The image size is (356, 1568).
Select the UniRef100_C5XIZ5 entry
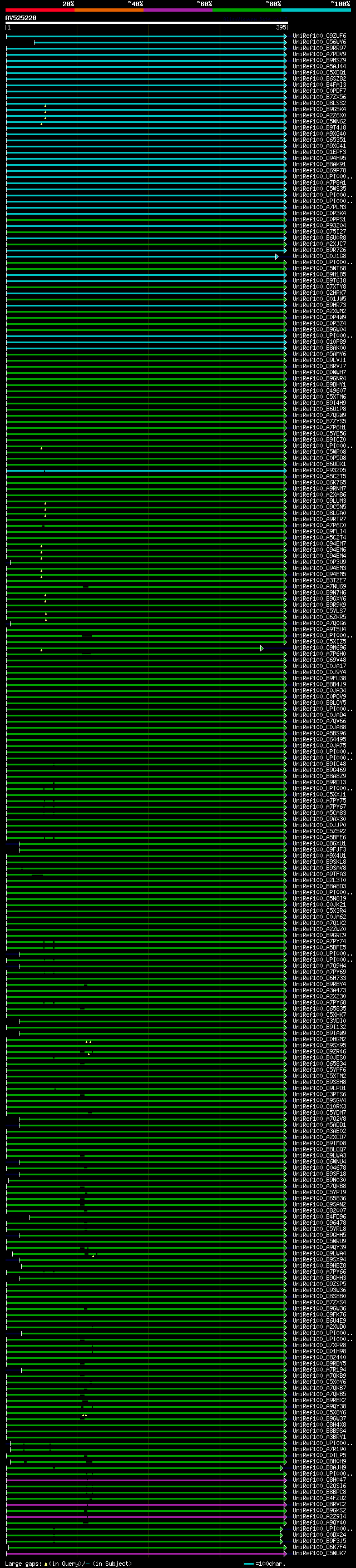tap(319, 641)
